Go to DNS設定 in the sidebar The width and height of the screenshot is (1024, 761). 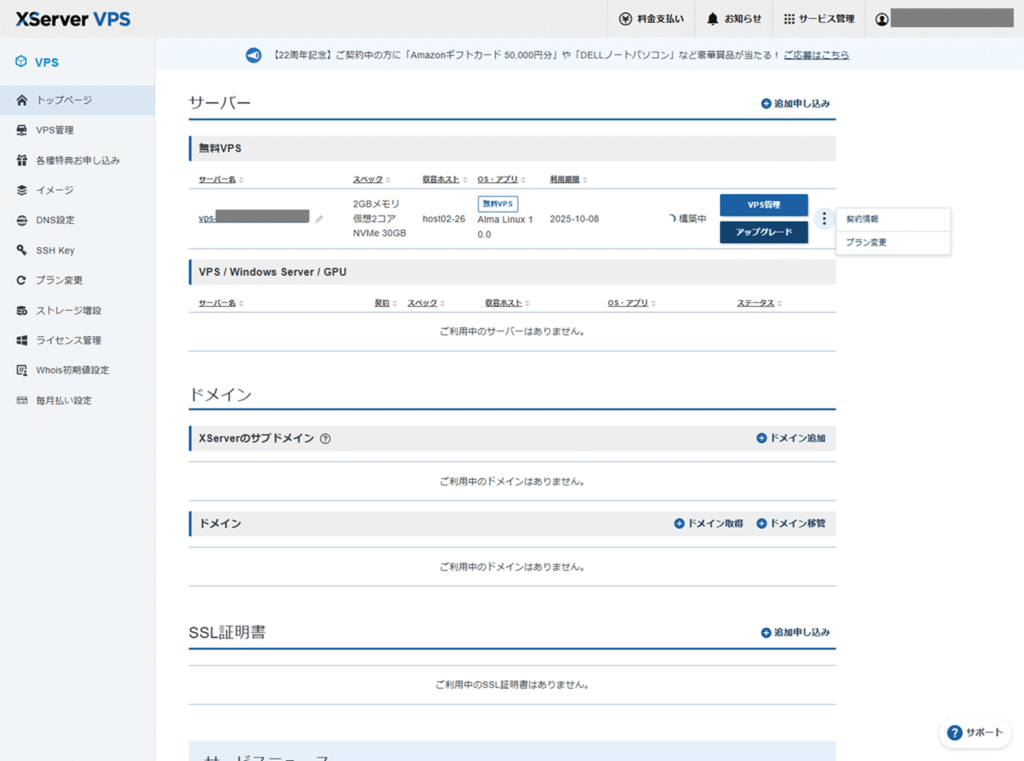55,220
